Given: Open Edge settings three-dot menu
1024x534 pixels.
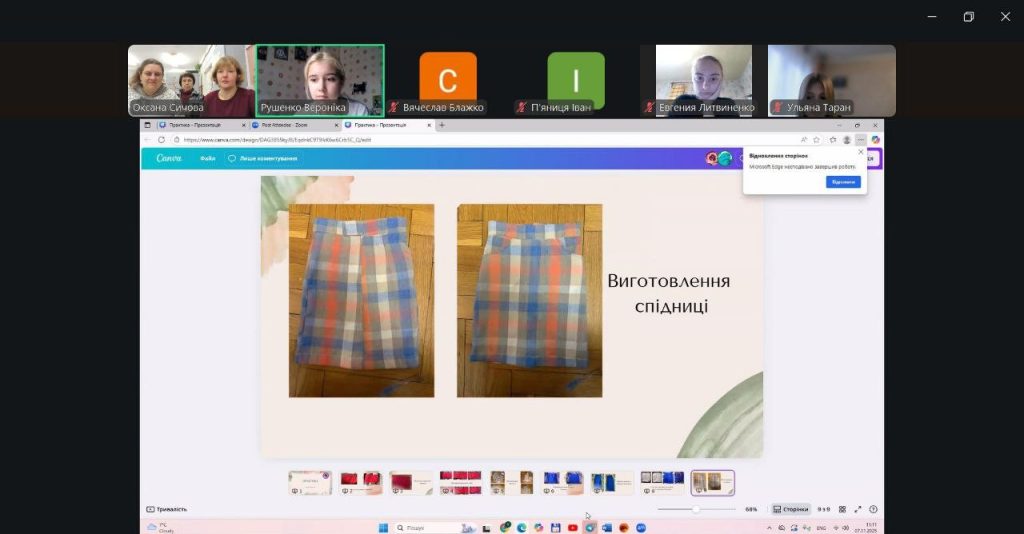Looking at the screenshot, I should pos(861,140).
